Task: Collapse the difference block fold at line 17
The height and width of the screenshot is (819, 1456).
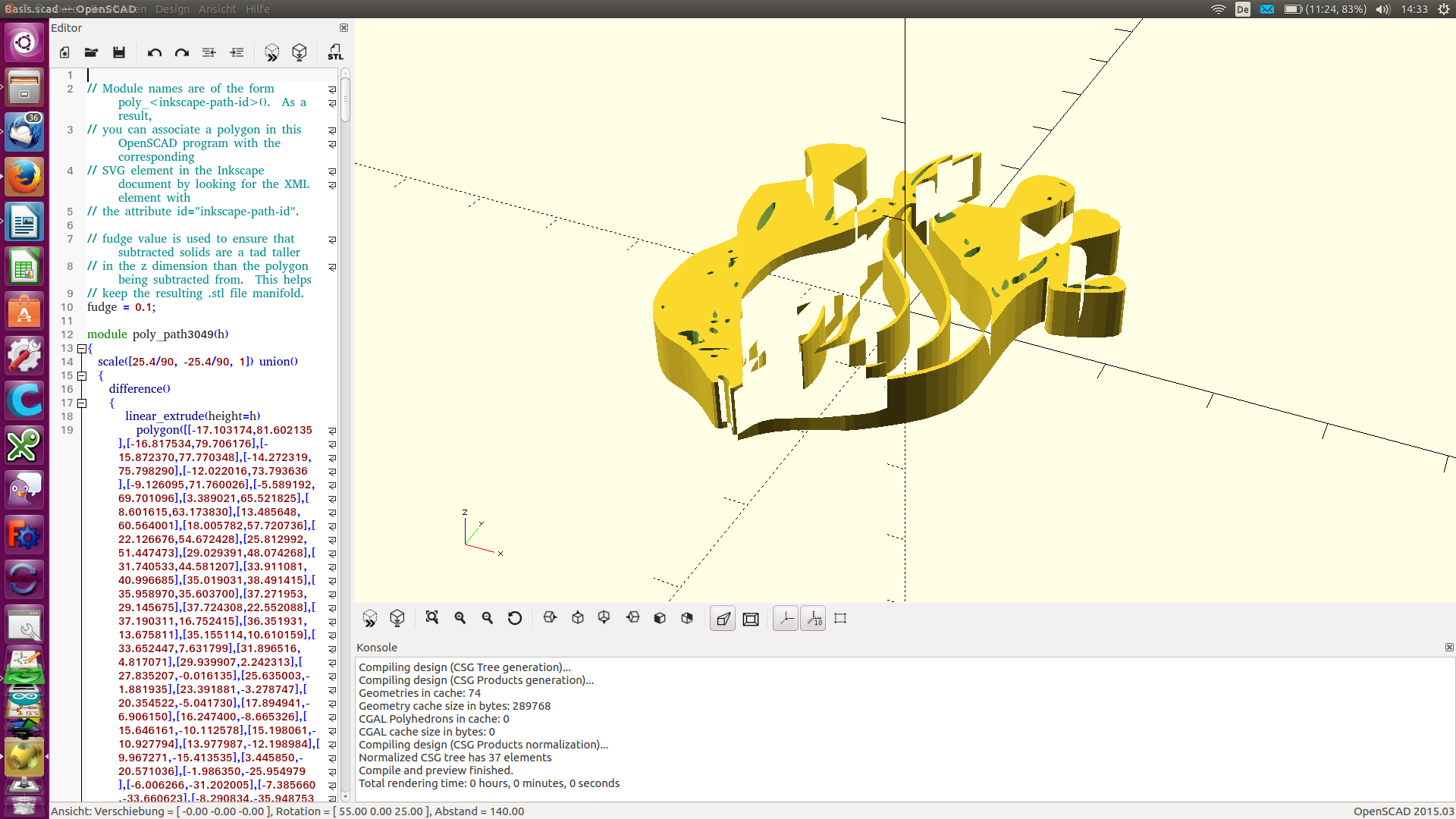Action: pyautogui.click(x=82, y=403)
